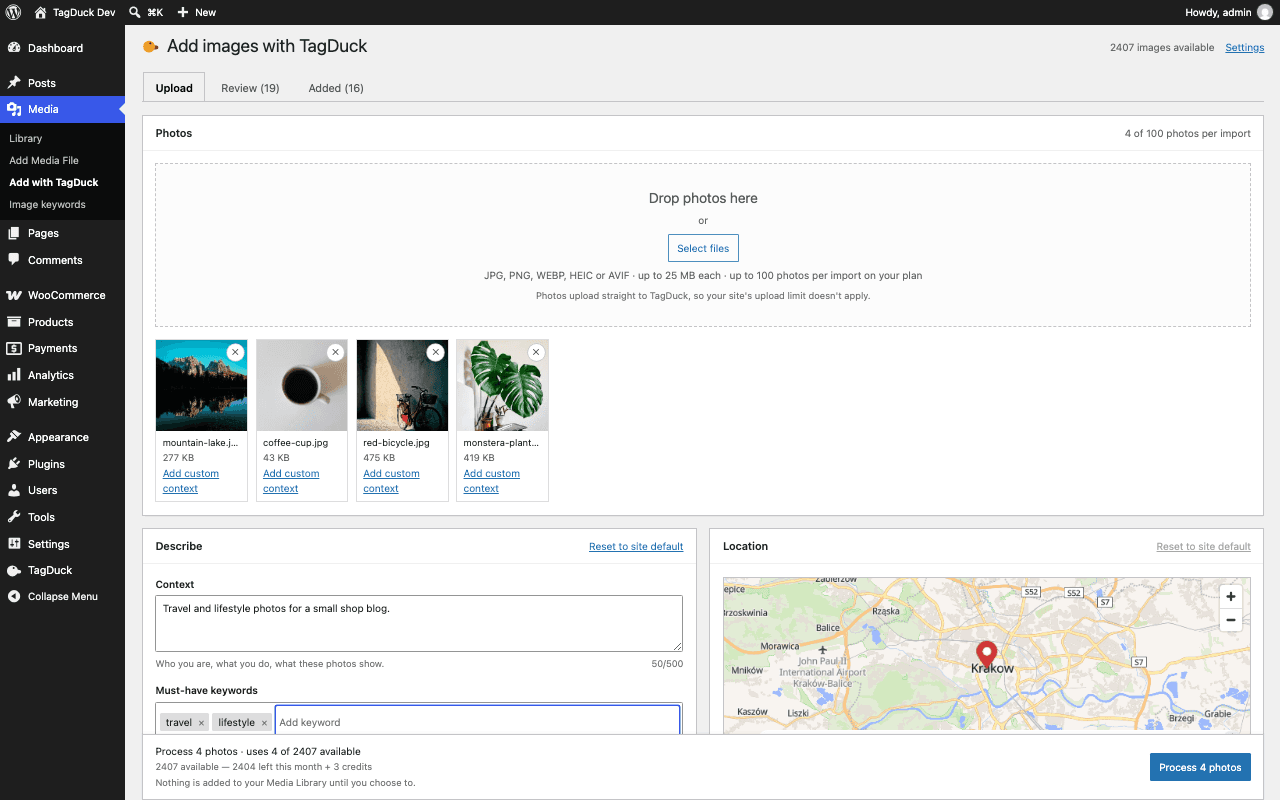
Task: Click the '4 of 100 photos per import' text
Action: tap(1187, 133)
